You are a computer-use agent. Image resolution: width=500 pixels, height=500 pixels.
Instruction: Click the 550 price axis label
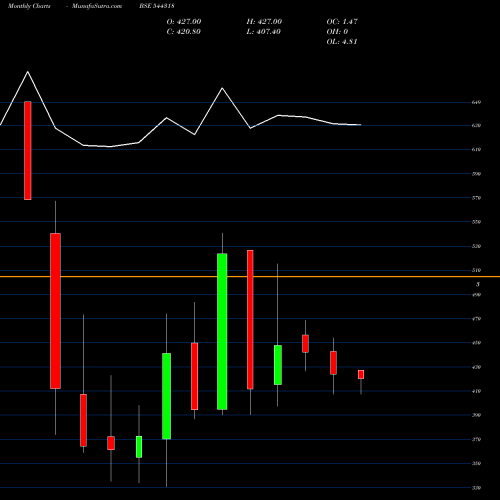[476, 222]
